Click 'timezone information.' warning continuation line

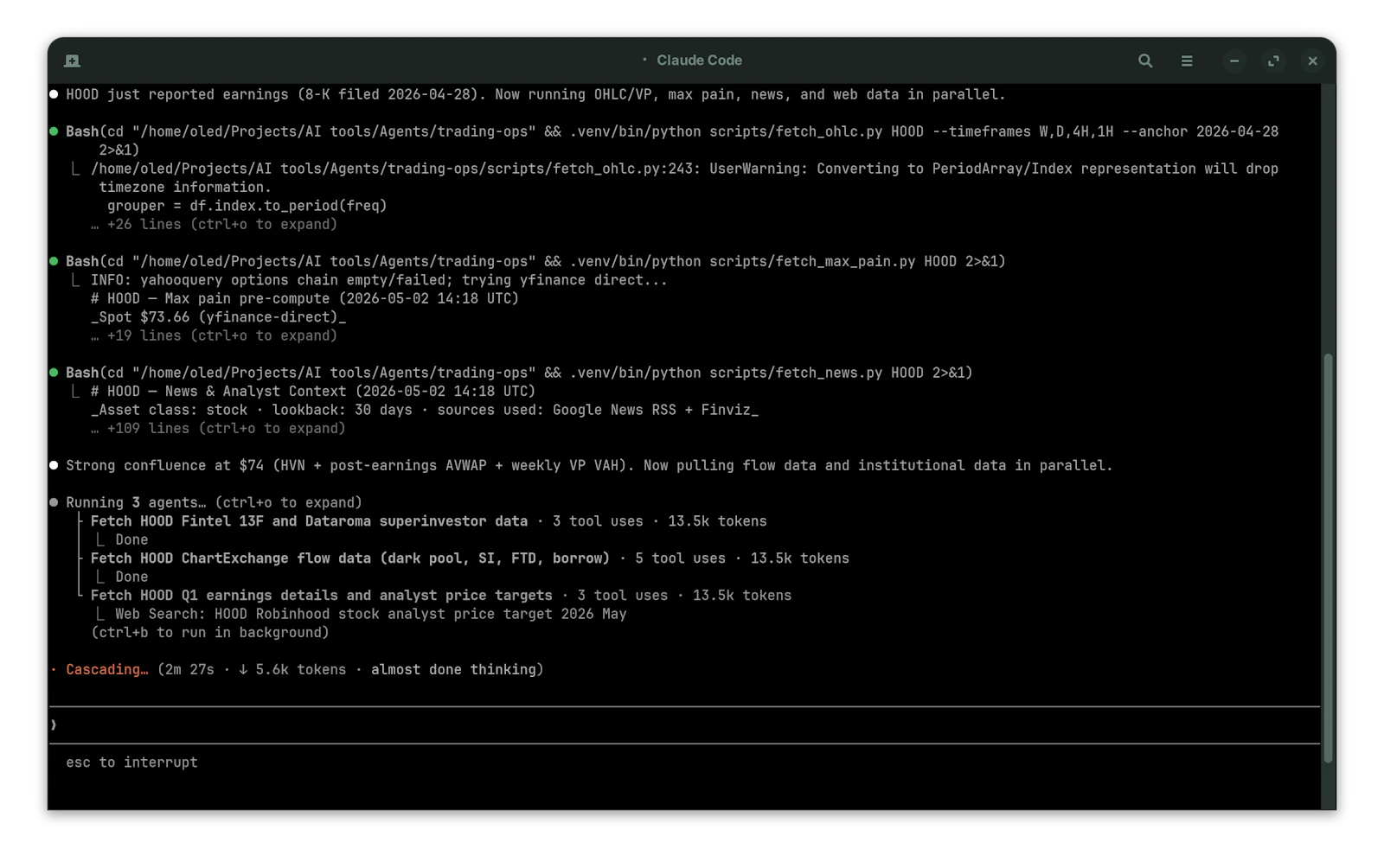(184, 187)
